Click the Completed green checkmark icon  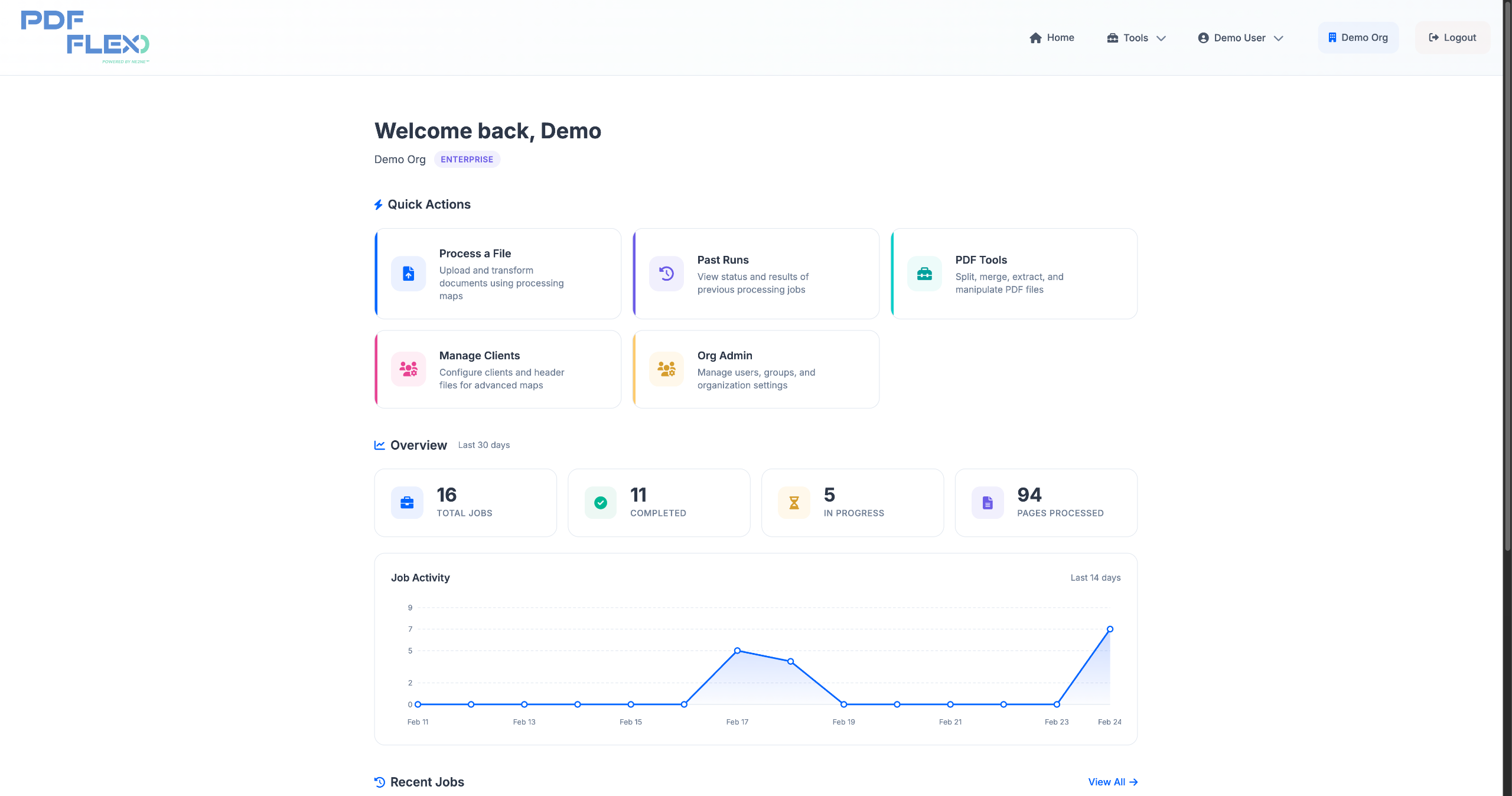pyautogui.click(x=601, y=503)
